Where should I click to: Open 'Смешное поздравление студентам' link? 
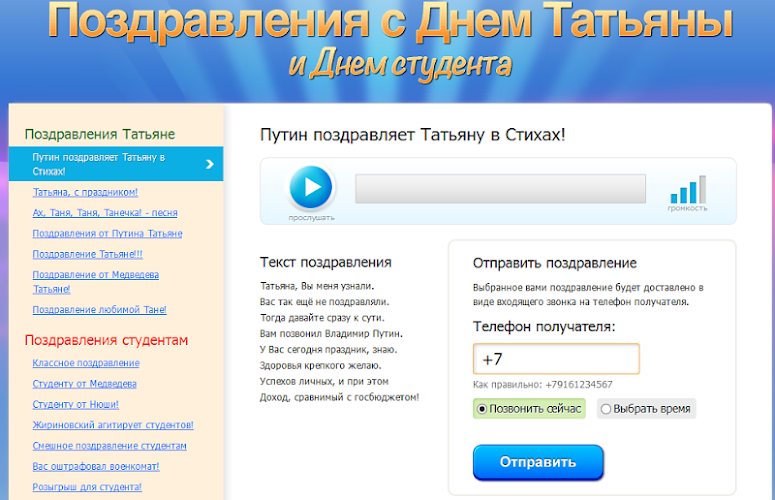(110, 446)
